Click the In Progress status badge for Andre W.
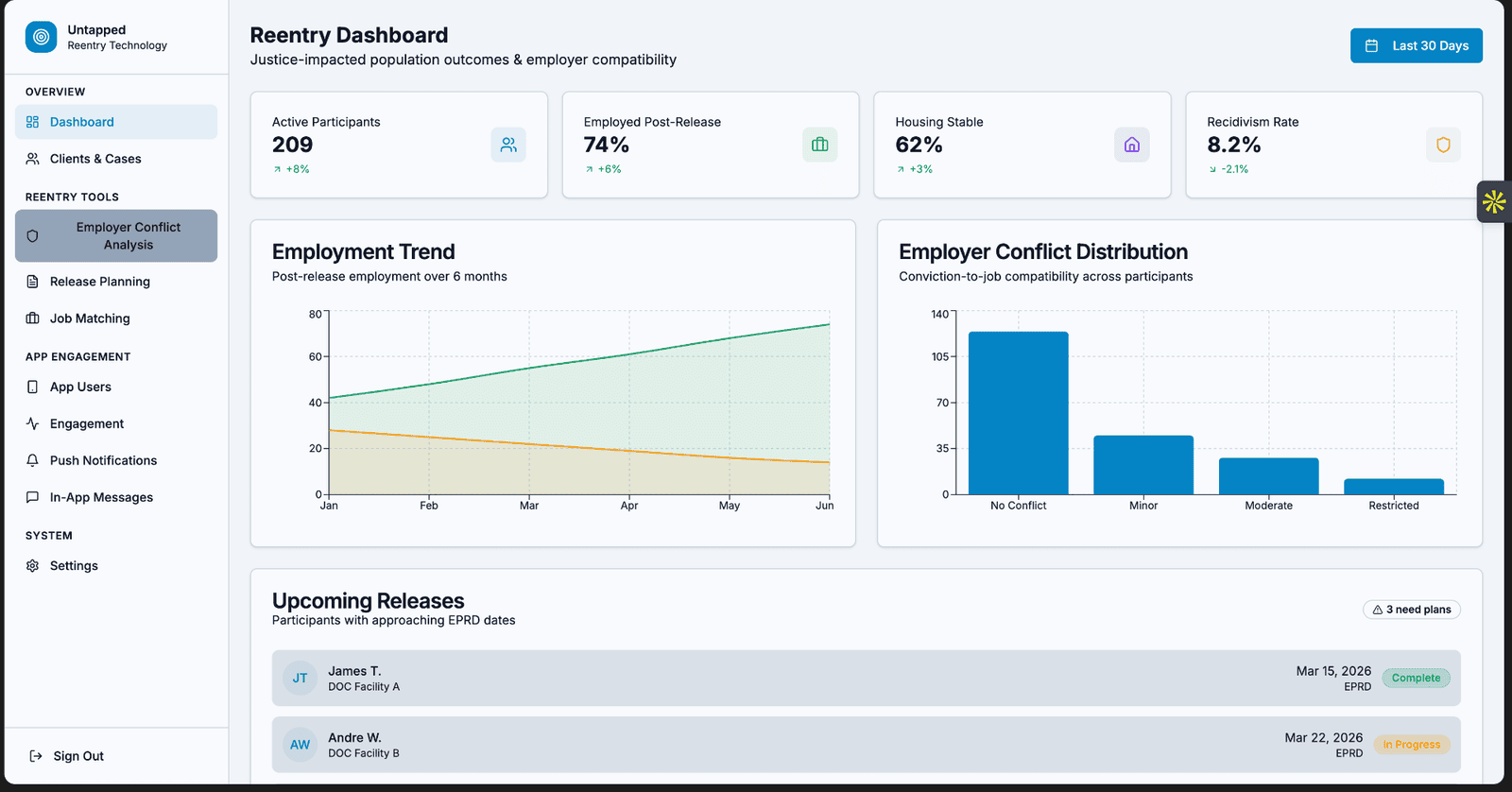Screen dimensions: 1512x792 pyautogui.click(x=1412, y=745)
